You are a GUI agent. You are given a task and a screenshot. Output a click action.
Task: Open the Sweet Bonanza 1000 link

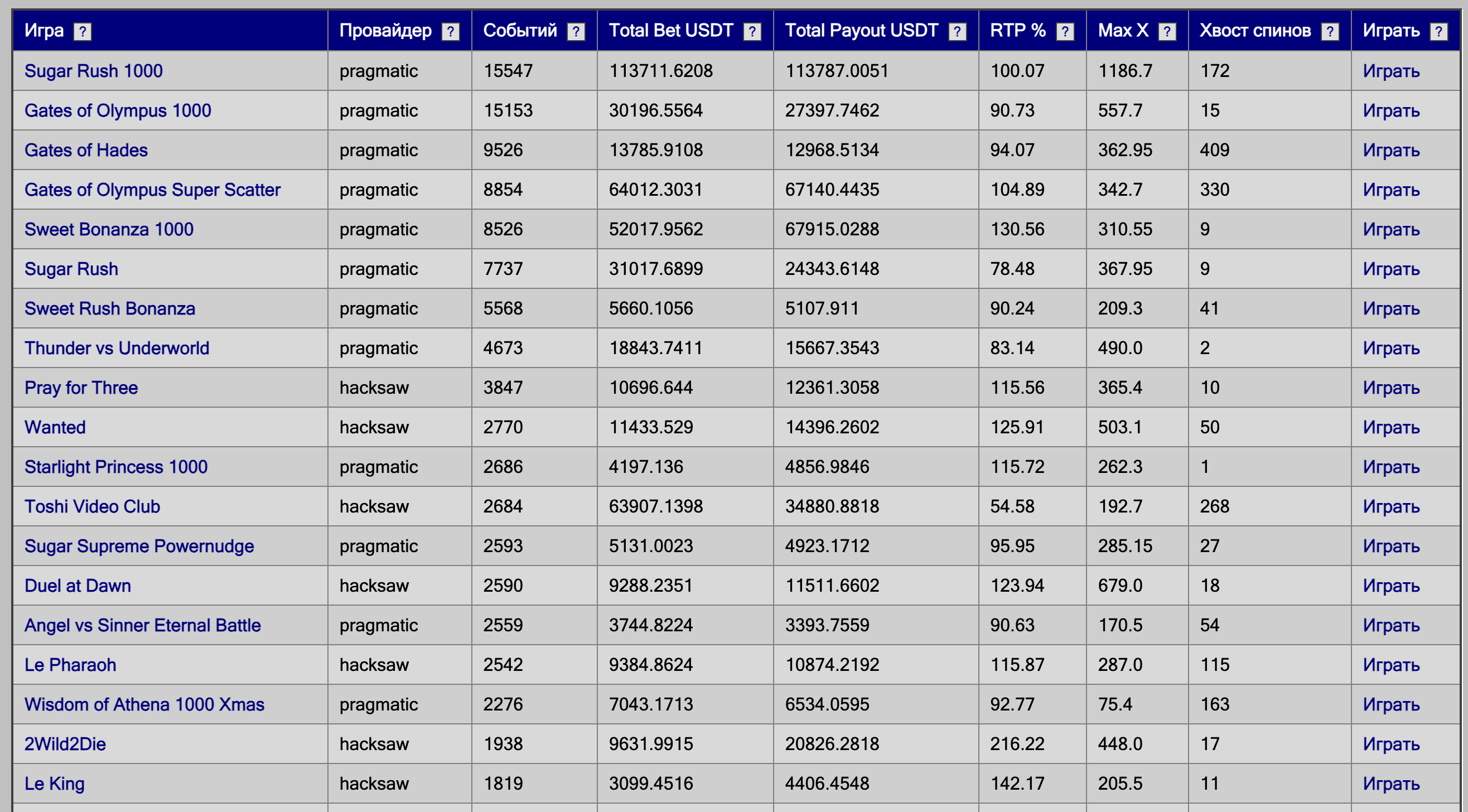point(109,229)
